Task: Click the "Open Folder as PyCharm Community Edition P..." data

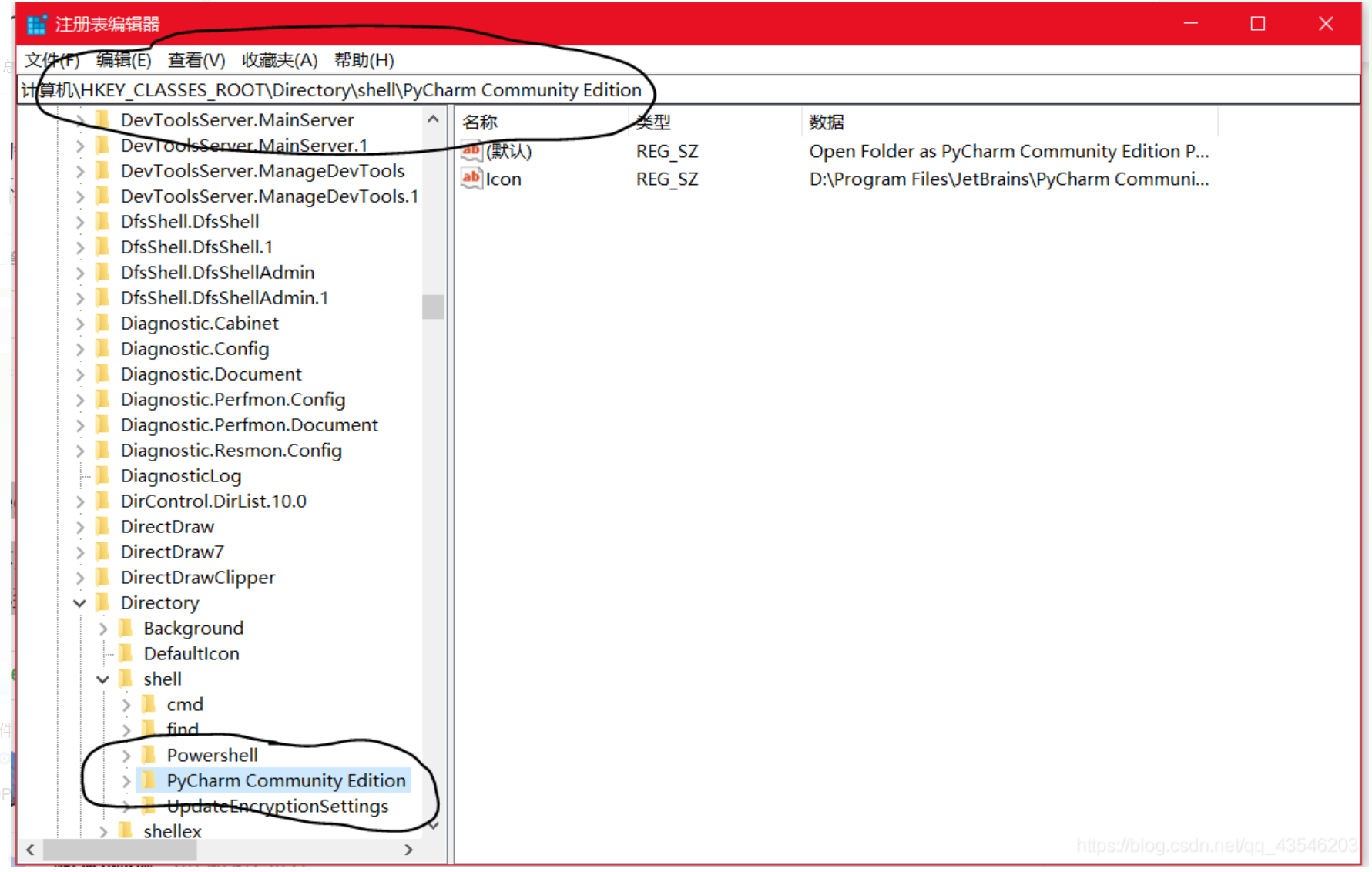Action: 1009,151
